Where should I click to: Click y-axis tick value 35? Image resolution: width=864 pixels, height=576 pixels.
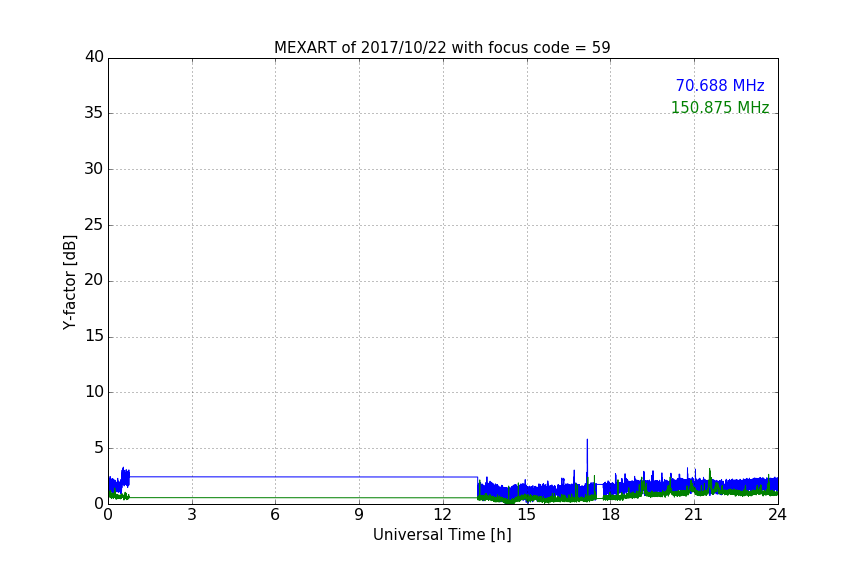tap(94, 113)
